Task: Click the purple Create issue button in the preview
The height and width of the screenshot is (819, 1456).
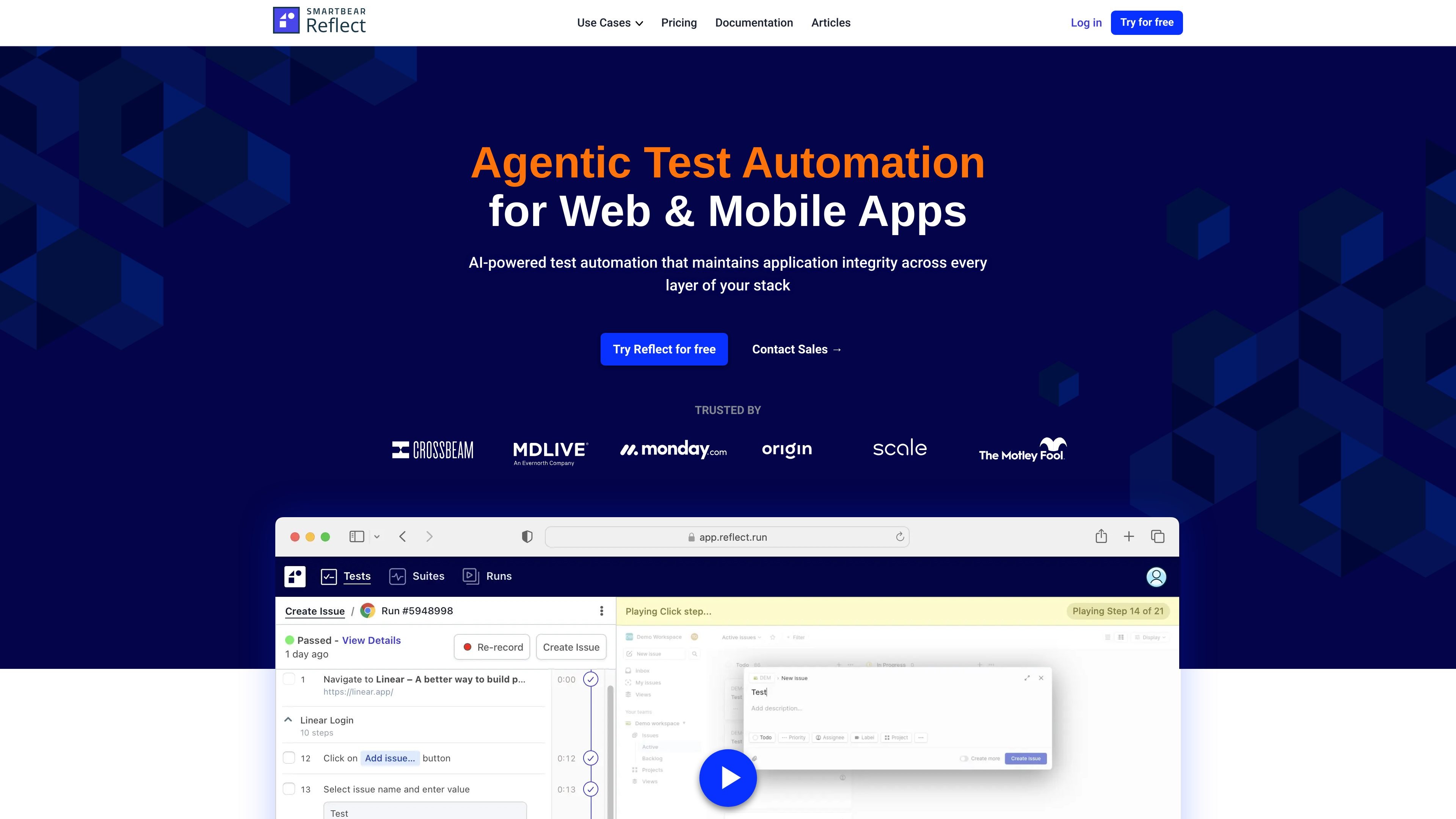Action: tap(1025, 758)
